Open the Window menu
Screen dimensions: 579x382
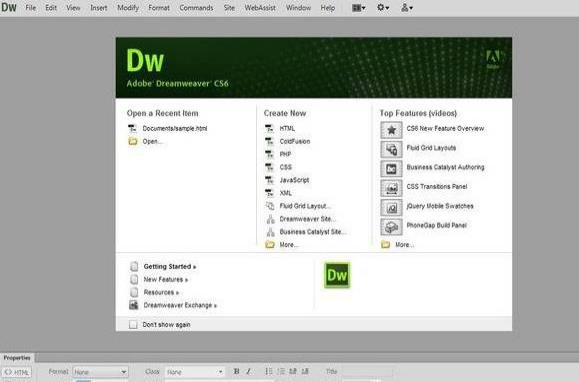point(298,8)
